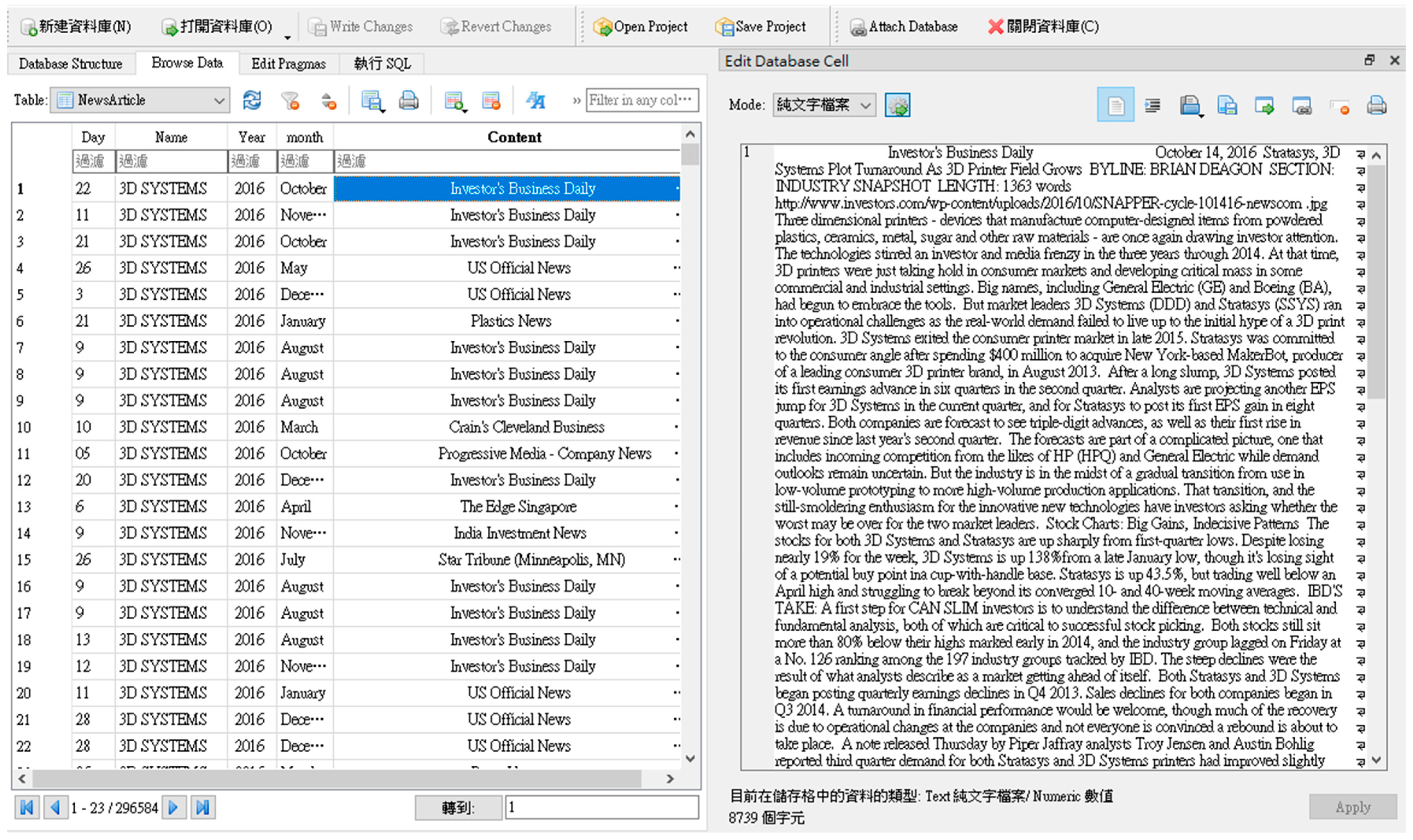Click the go-to record number field
This screenshot has height=840, width=1413.
tap(601, 807)
